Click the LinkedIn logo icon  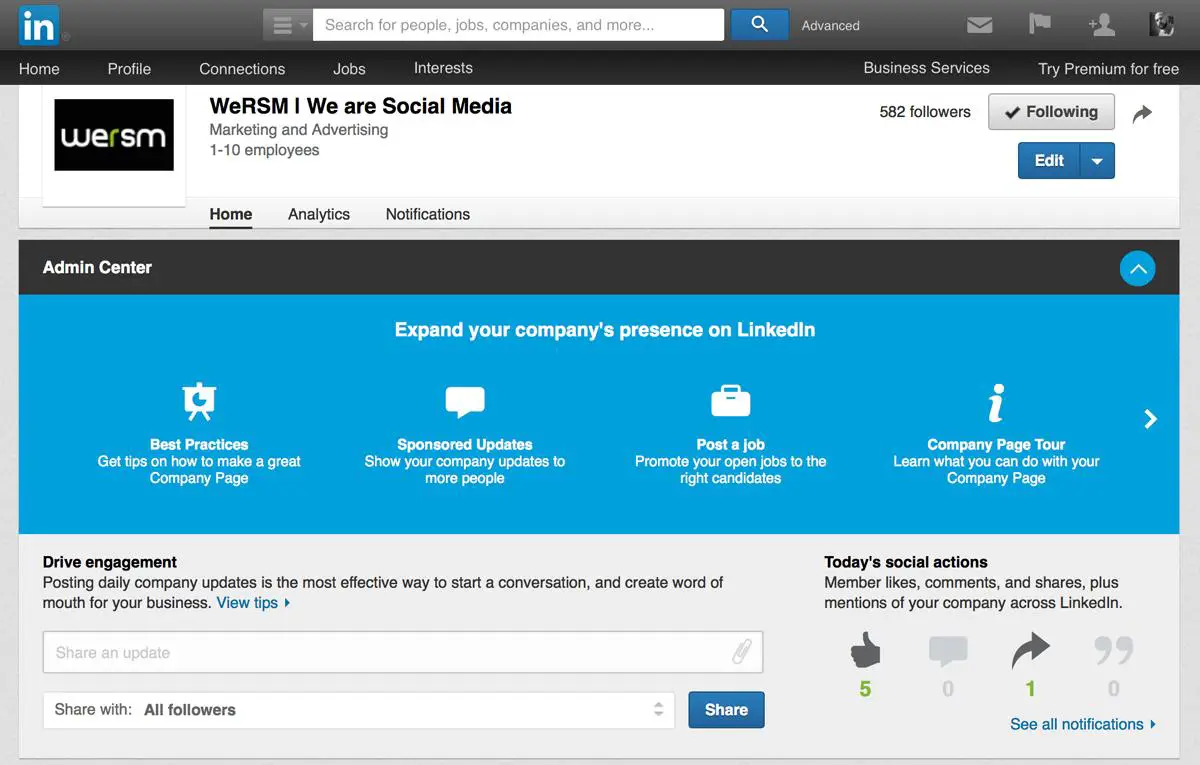pos(39,25)
